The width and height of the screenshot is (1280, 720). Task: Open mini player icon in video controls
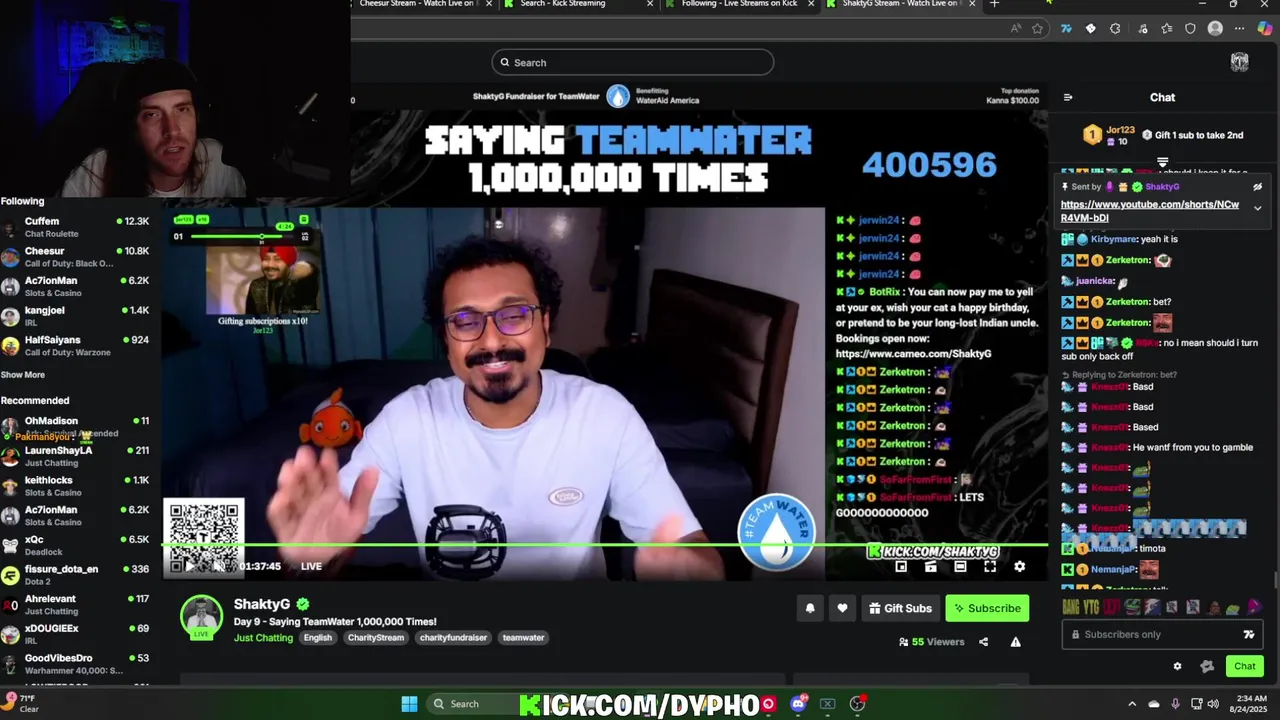(x=901, y=567)
